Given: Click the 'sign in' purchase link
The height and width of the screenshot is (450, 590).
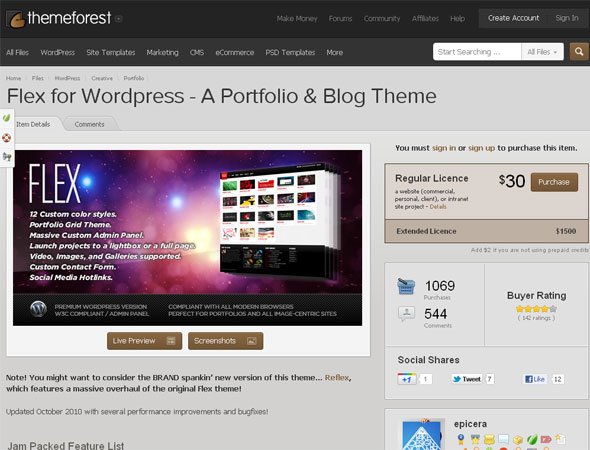Looking at the screenshot, I should click(444, 148).
